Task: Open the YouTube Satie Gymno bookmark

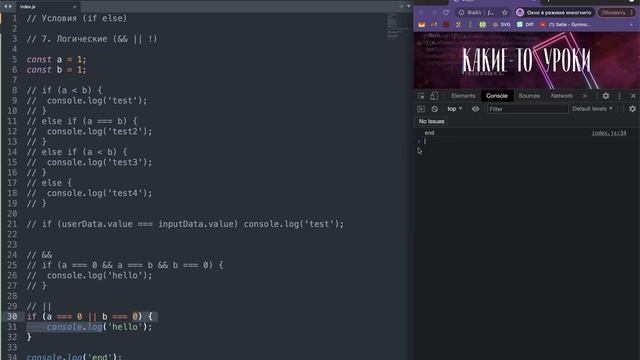Action: [x=565, y=25]
